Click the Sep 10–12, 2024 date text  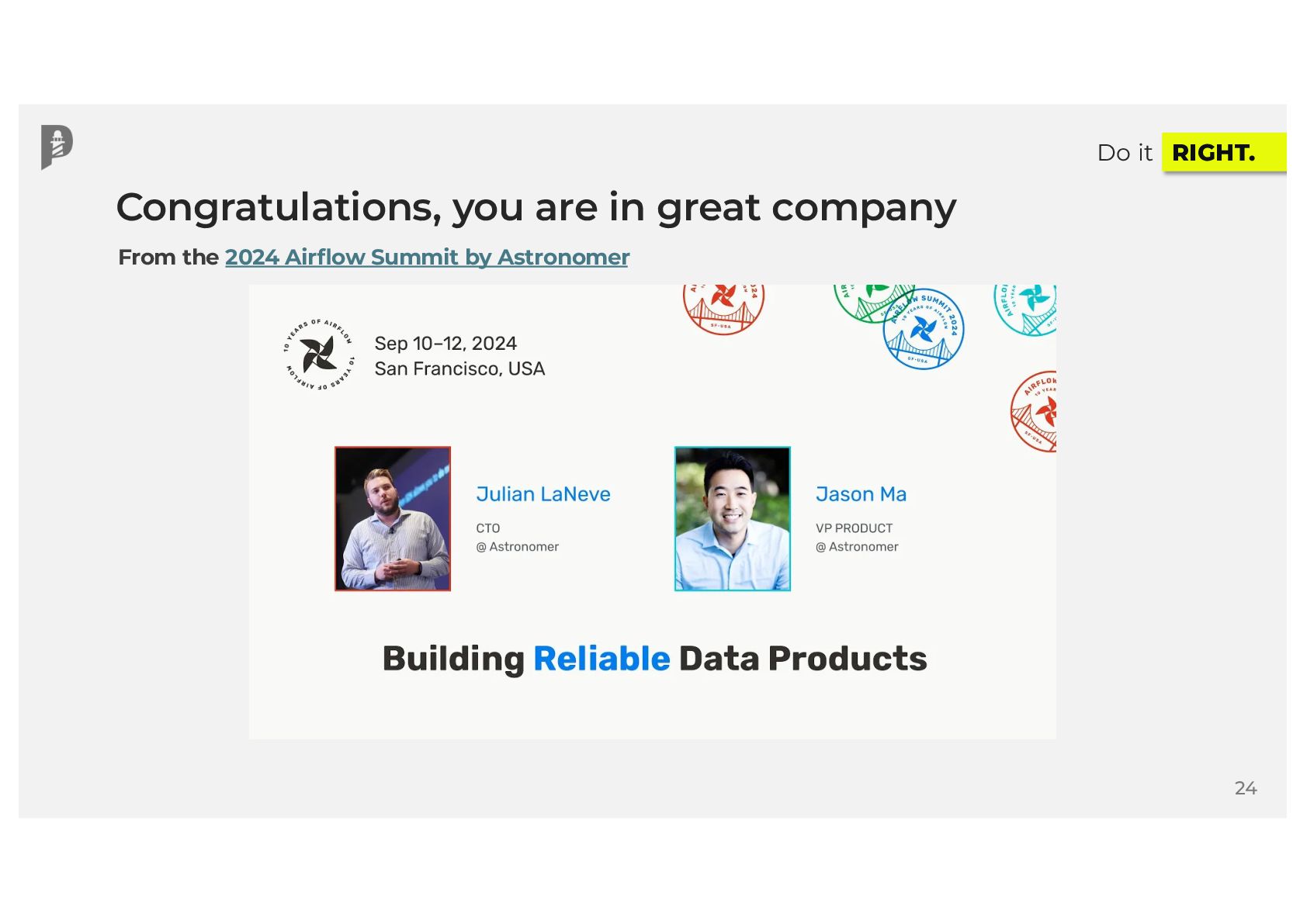pyautogui.click(x=445, y=344)
